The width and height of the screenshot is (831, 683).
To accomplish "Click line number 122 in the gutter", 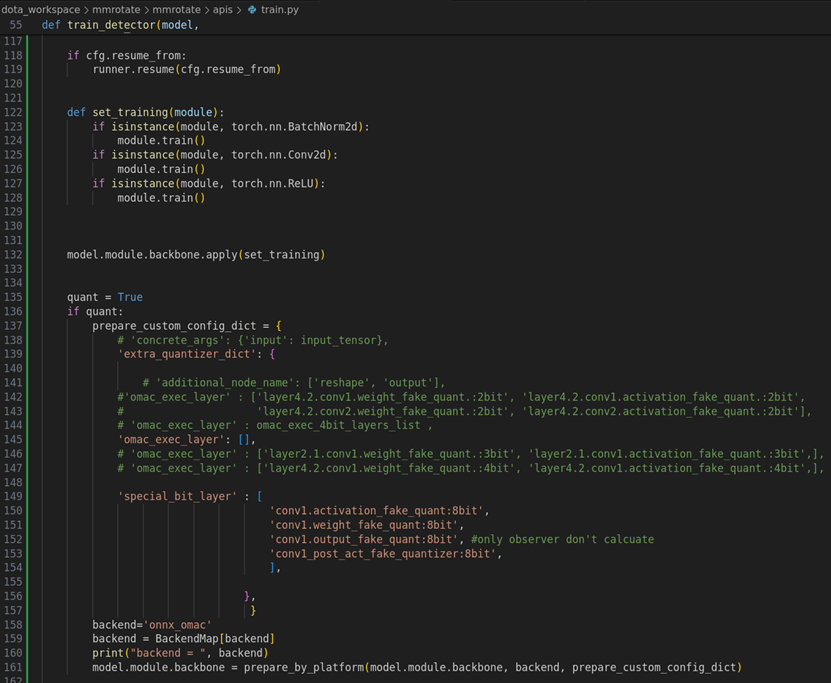I will pyautogui.click(x=13, y=113).
